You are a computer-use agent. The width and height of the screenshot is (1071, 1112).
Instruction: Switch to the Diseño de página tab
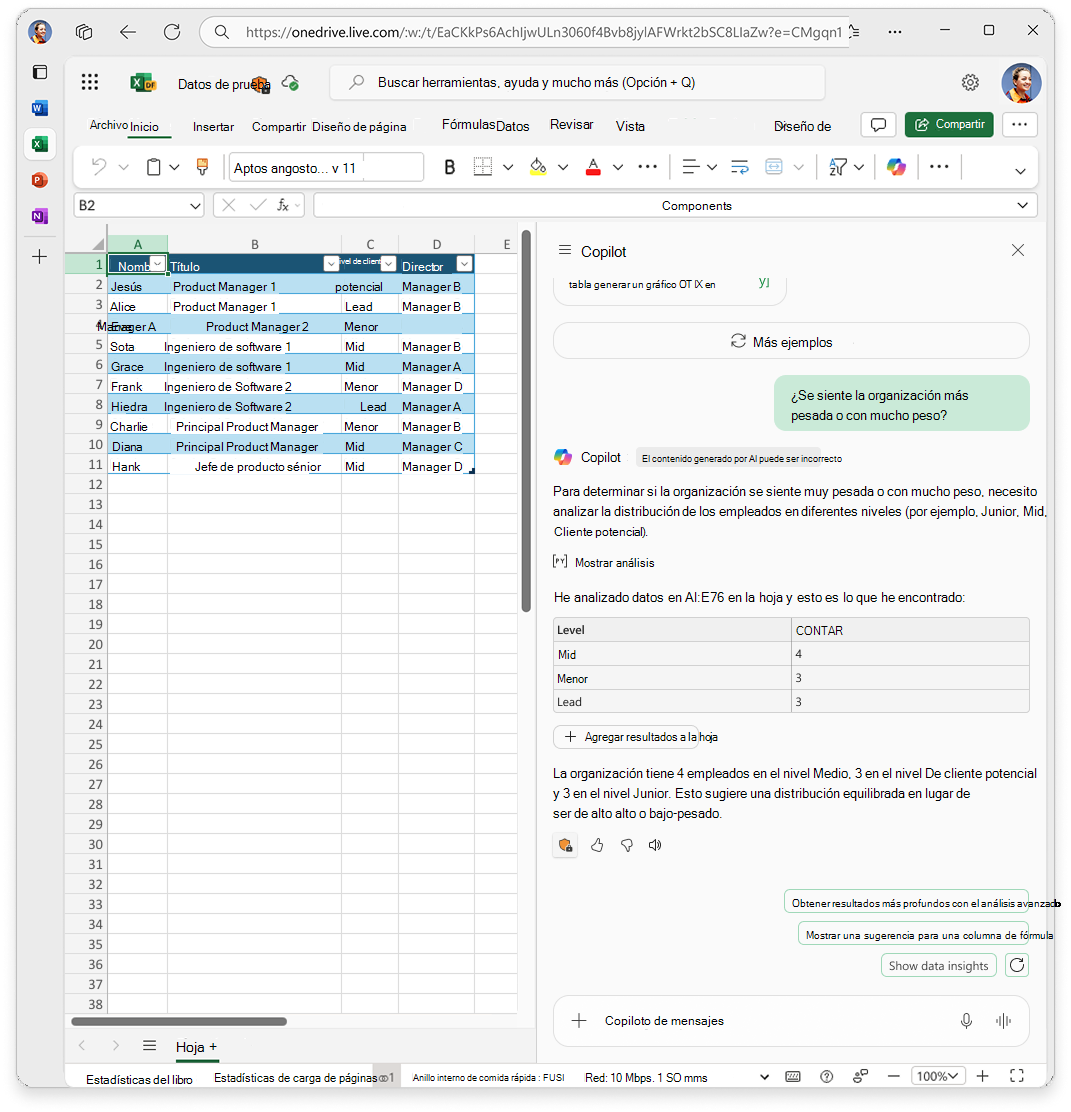tap(359, 126)
